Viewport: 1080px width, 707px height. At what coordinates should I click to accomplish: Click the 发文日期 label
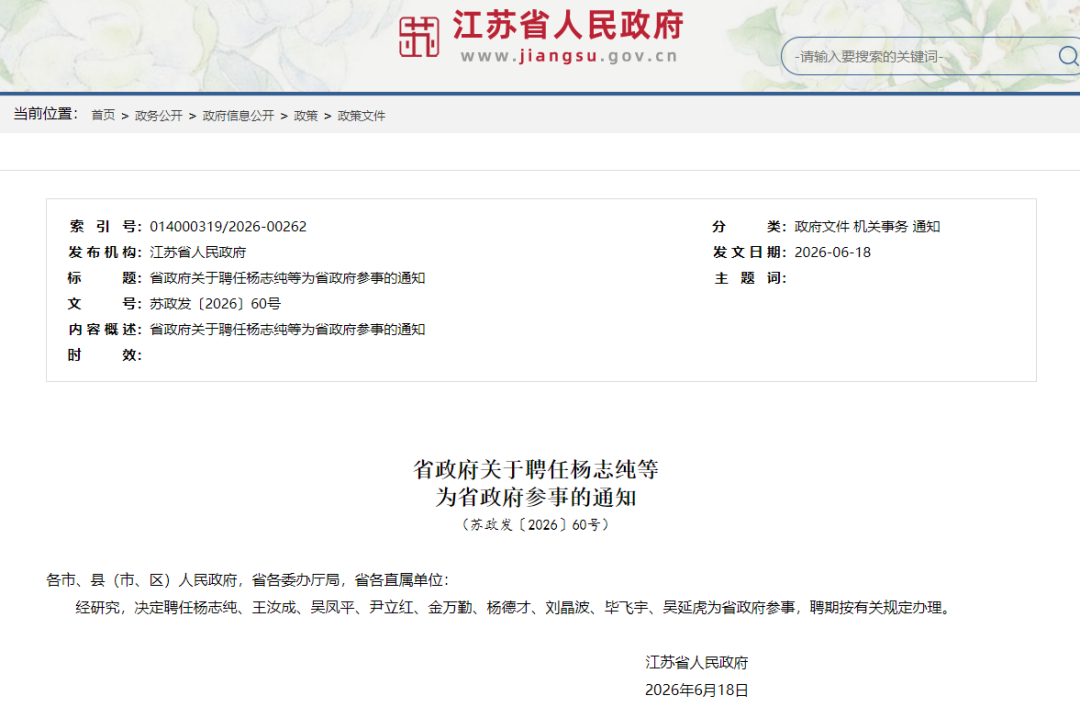coord(749,252)
